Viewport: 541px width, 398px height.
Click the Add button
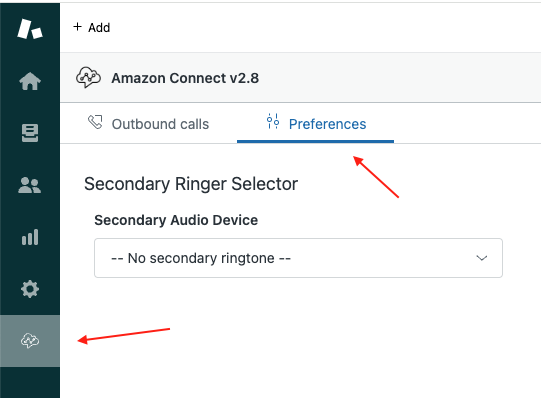pyautogui.click(x=91, y=27)
